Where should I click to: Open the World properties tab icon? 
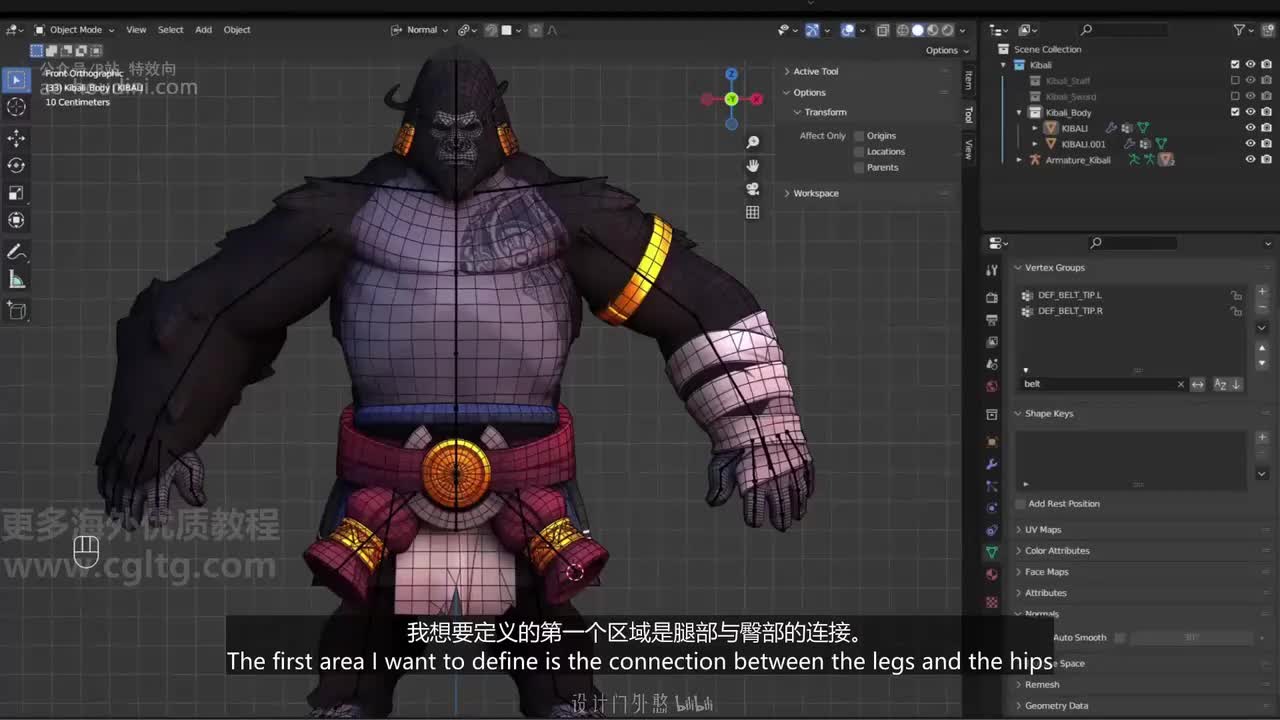coord(992,386)
